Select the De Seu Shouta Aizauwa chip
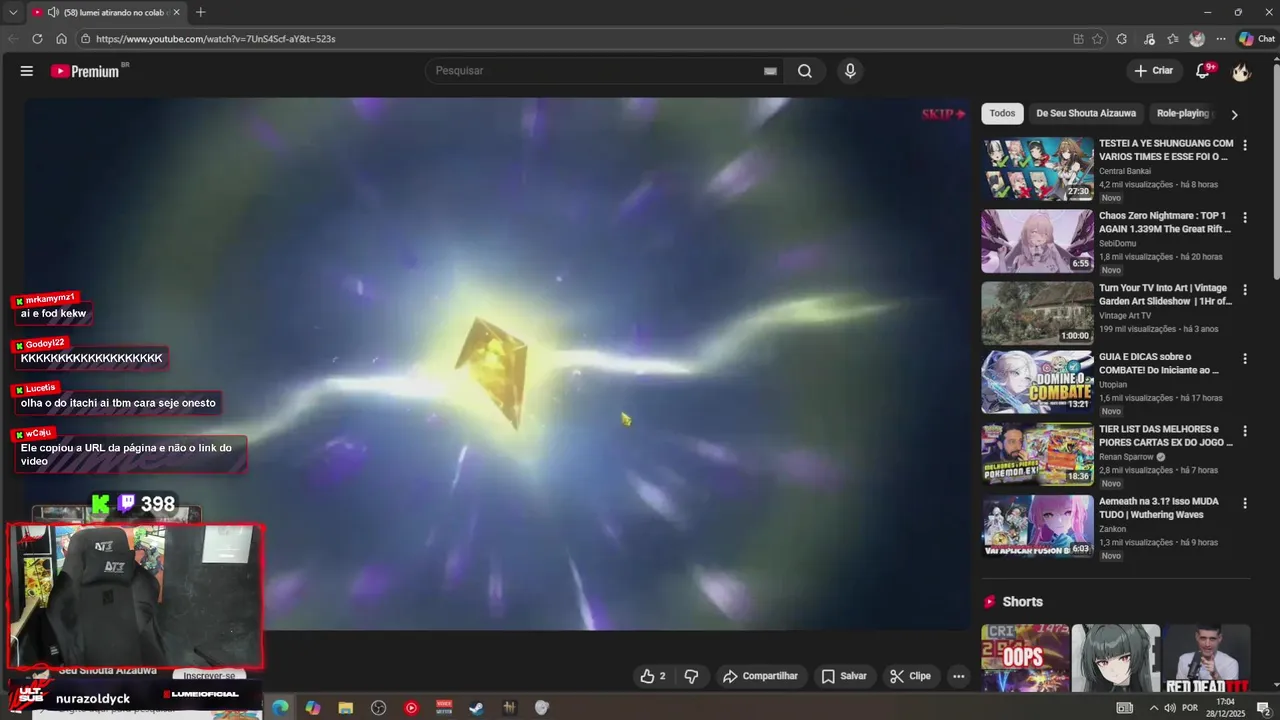 [x=1086, y=113]
